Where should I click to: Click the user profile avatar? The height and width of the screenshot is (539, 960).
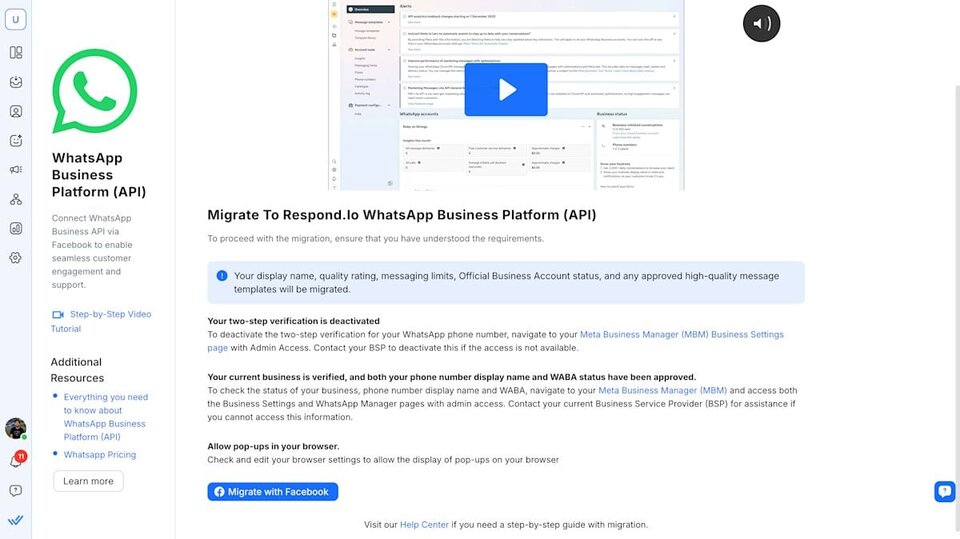coord(15,428)
